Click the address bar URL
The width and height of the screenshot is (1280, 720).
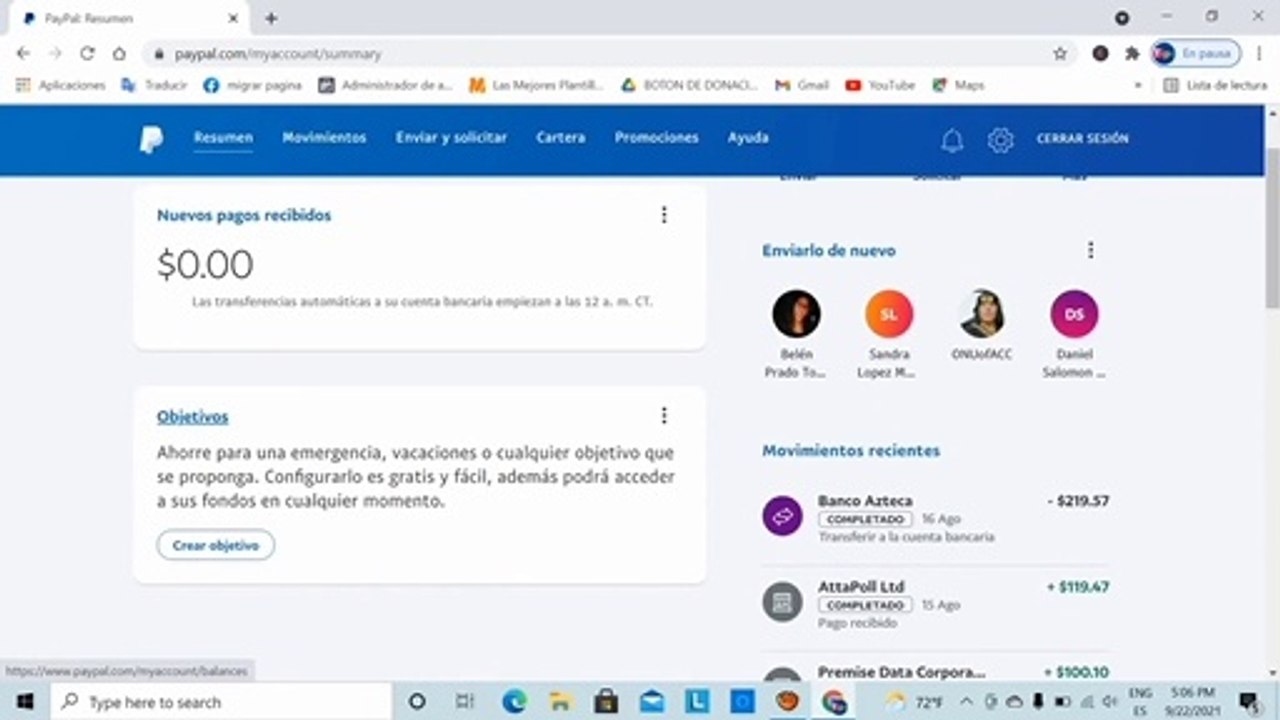click(x=278, y=54)
